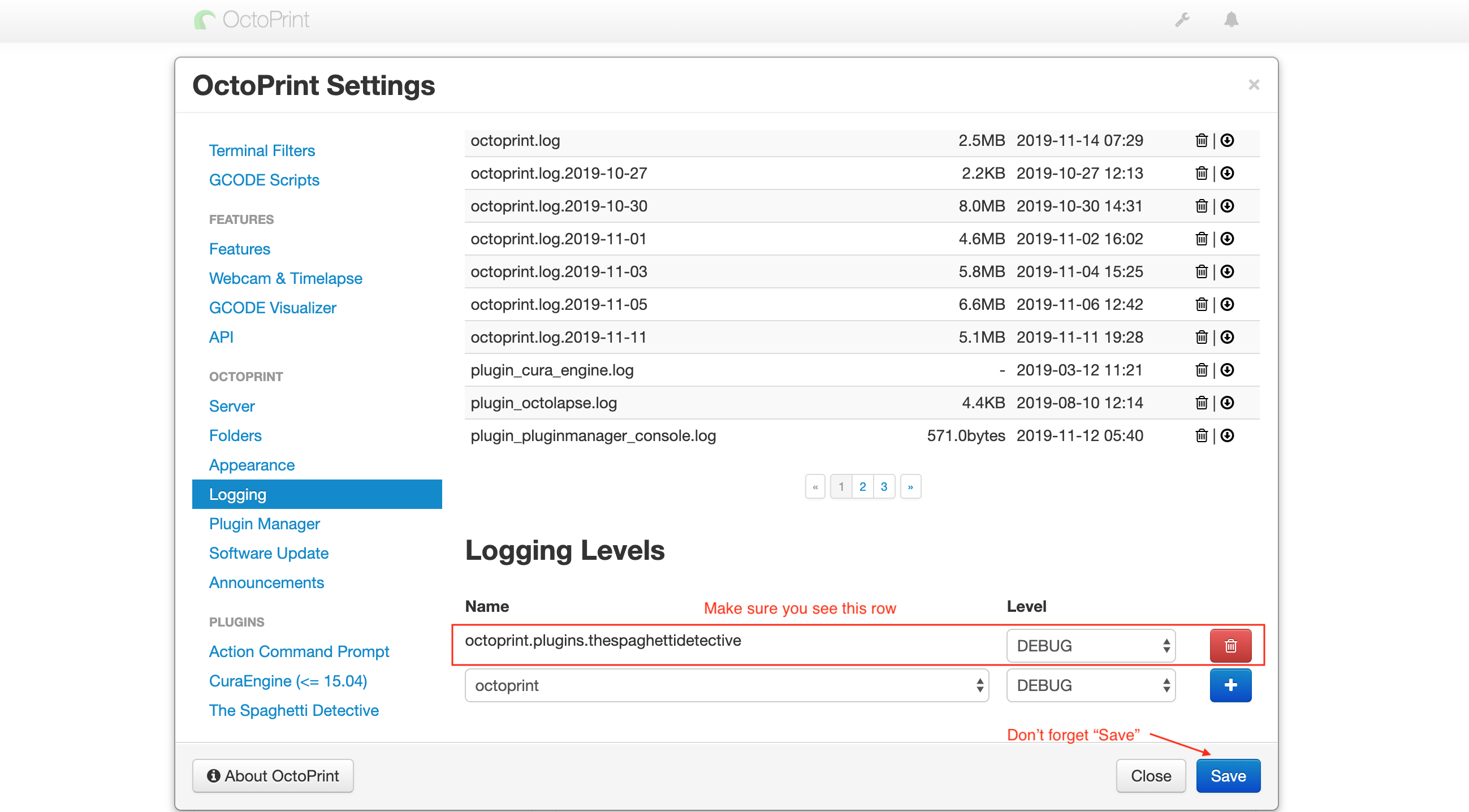Delete the octoprint.log file
Viewport: 1469px width, 812px height.
click(1201, 140)
